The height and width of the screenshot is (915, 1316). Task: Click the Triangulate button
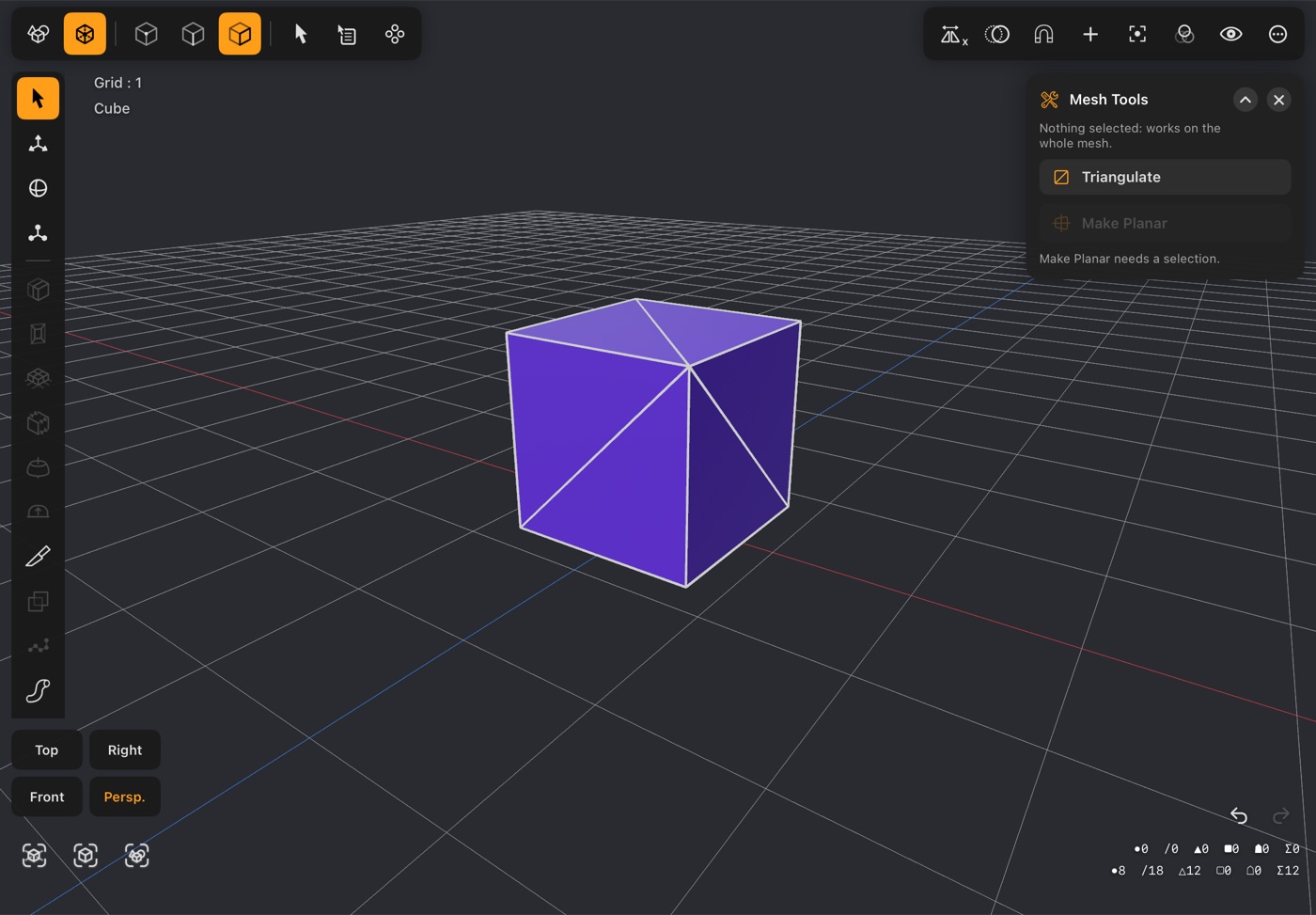pos(1165,177)
